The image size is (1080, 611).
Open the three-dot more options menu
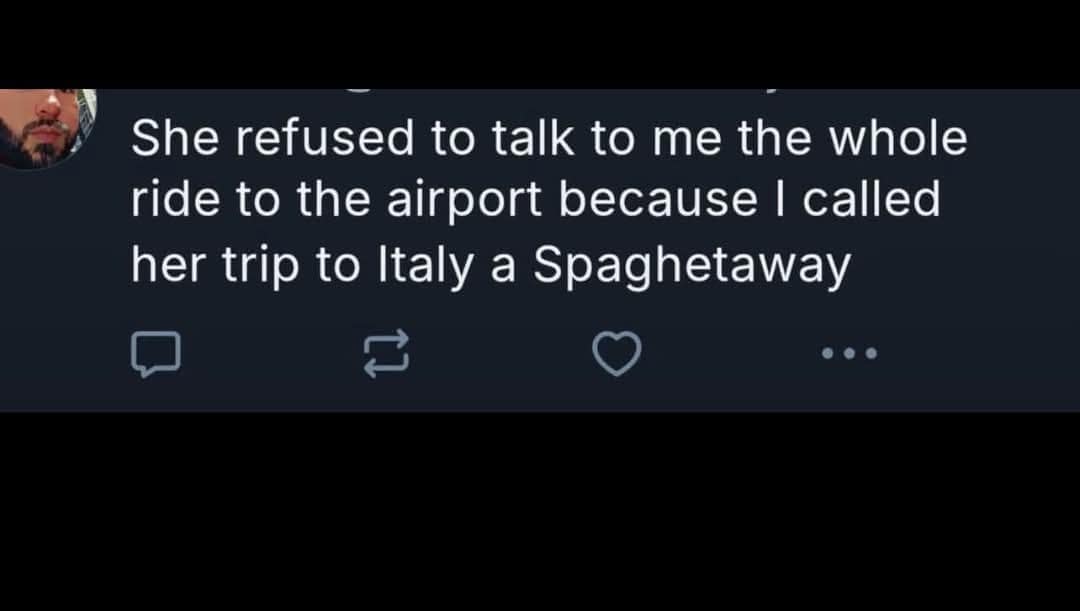pyautogui.click(x=848, y=353)
